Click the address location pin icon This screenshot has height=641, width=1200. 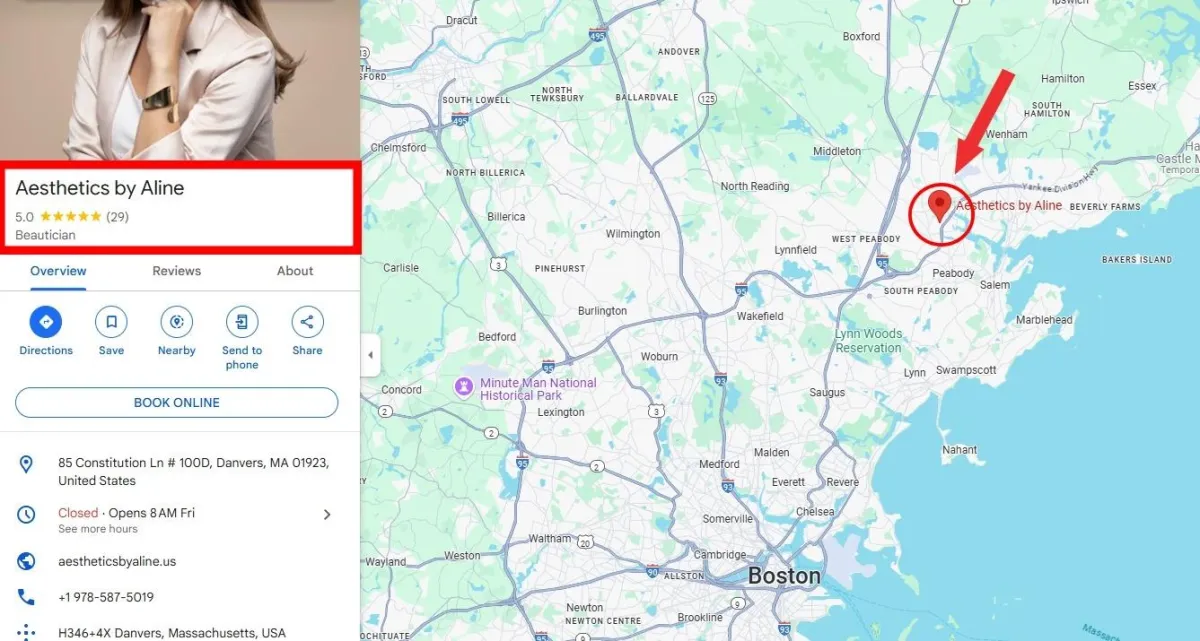(x=27, y=464)
